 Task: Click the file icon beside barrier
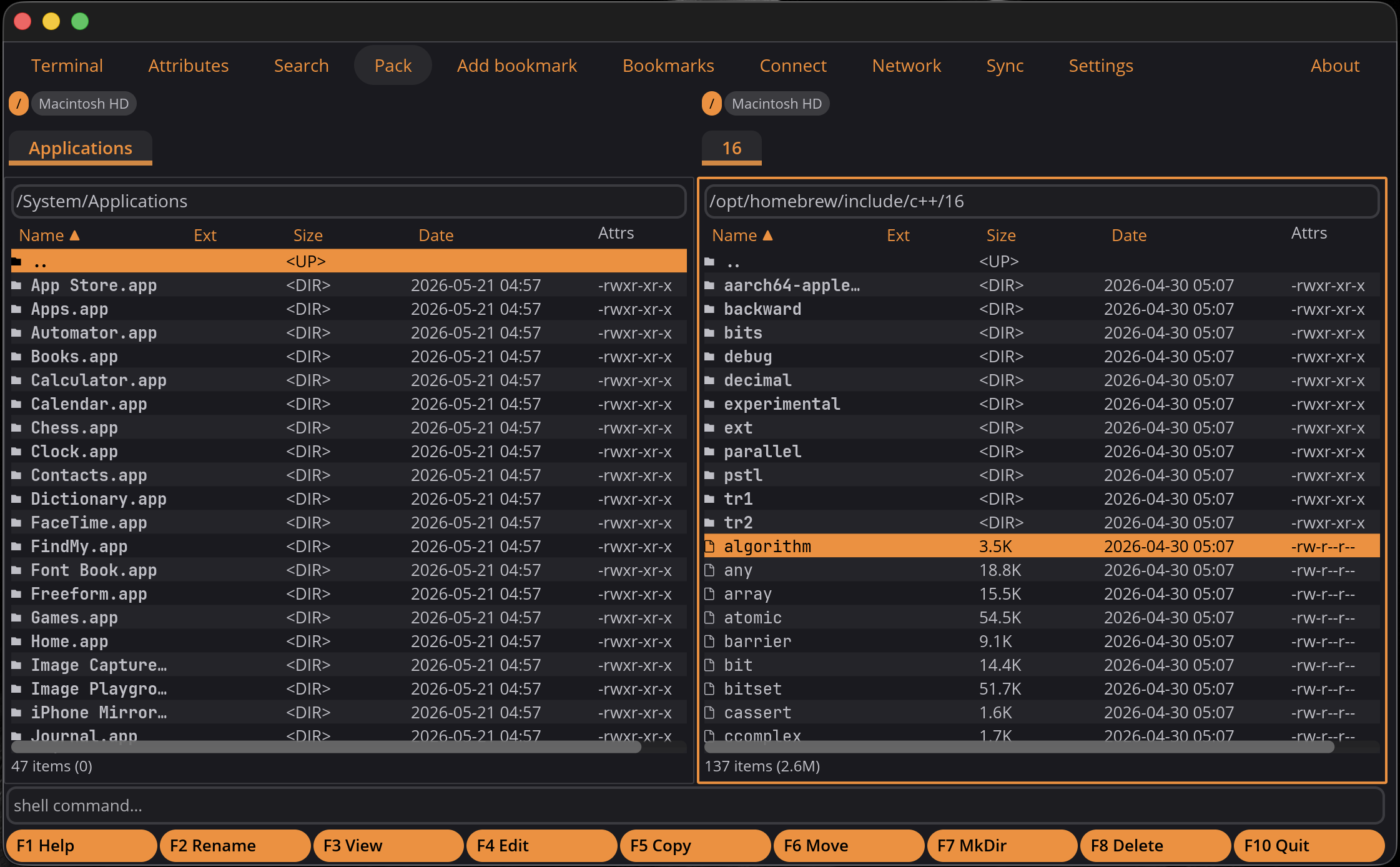pos(710,642)
